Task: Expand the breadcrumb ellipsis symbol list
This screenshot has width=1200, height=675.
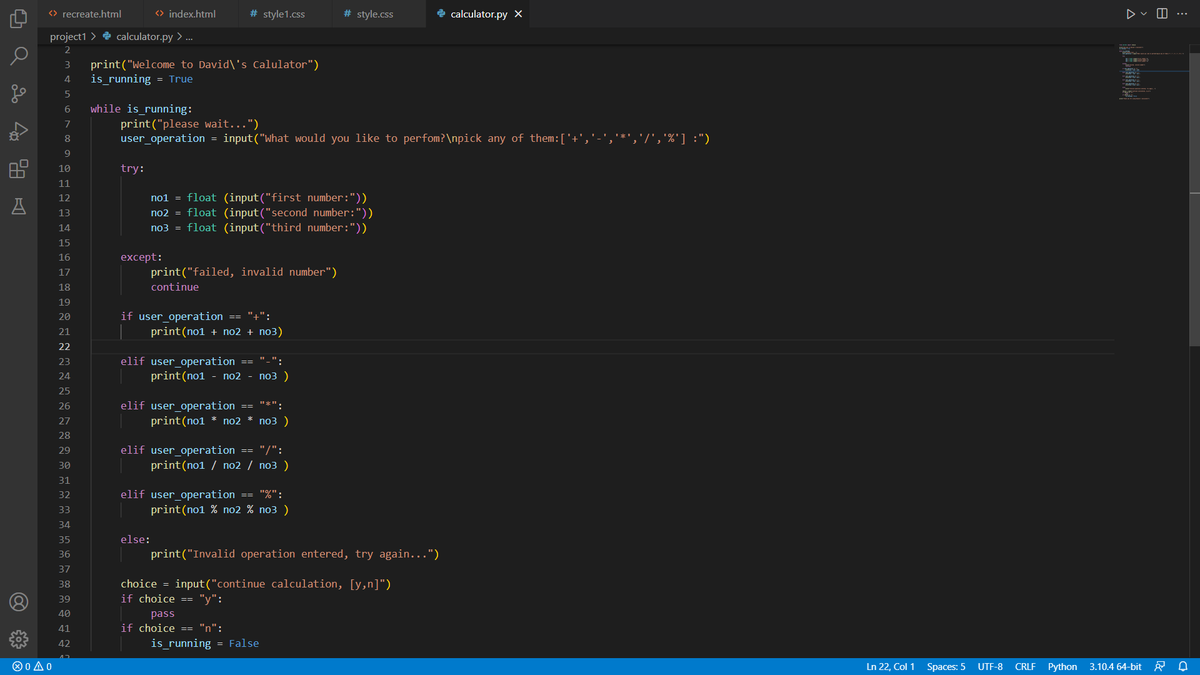Action: [188, 37]
